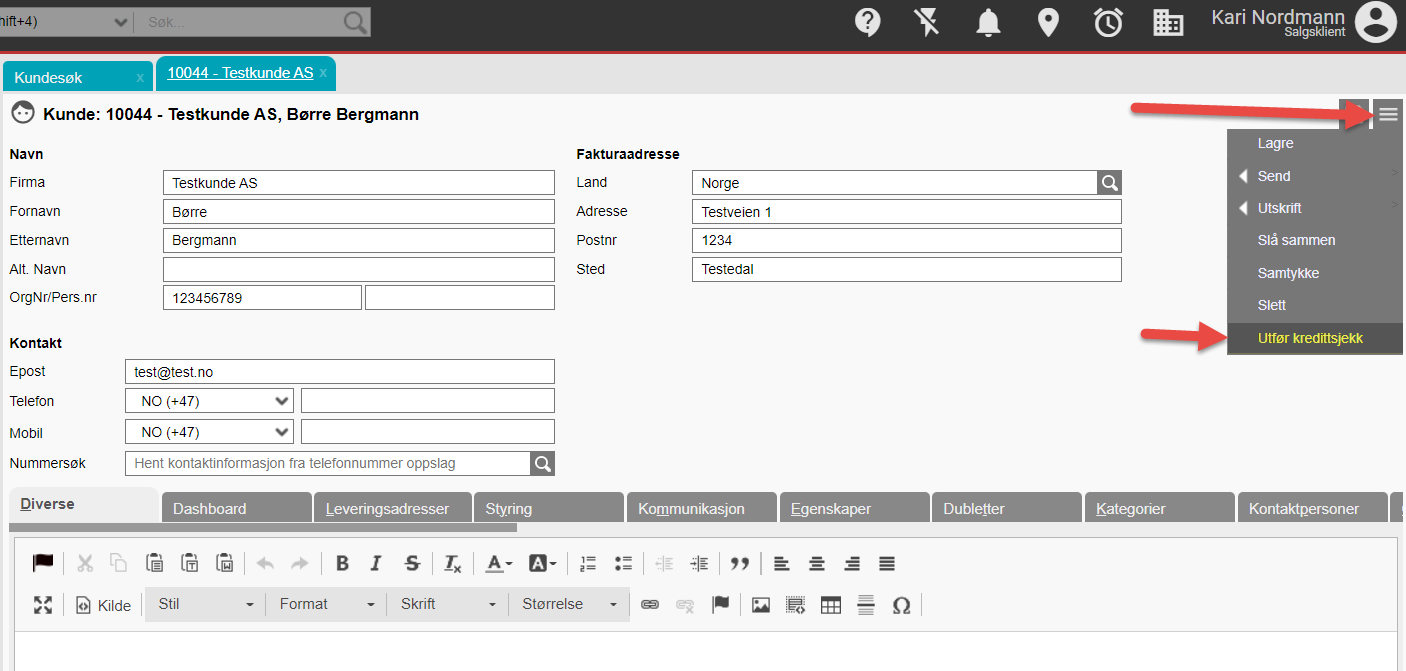The width and height of the screenshot is (1406, 671).
Task: Insert a hyperlink
Action: point(650,604)
